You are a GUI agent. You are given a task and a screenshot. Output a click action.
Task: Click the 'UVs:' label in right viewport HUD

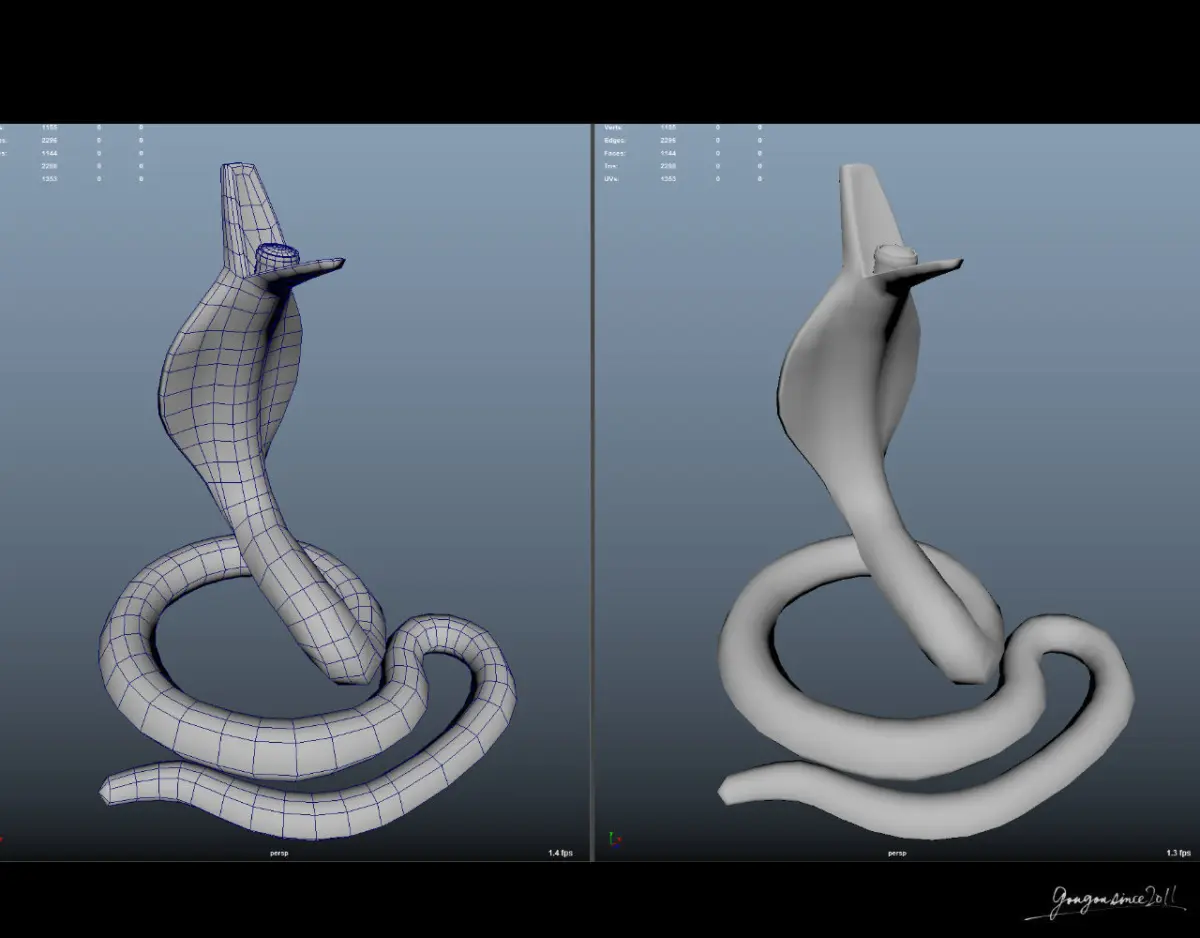tap(613, 178)
